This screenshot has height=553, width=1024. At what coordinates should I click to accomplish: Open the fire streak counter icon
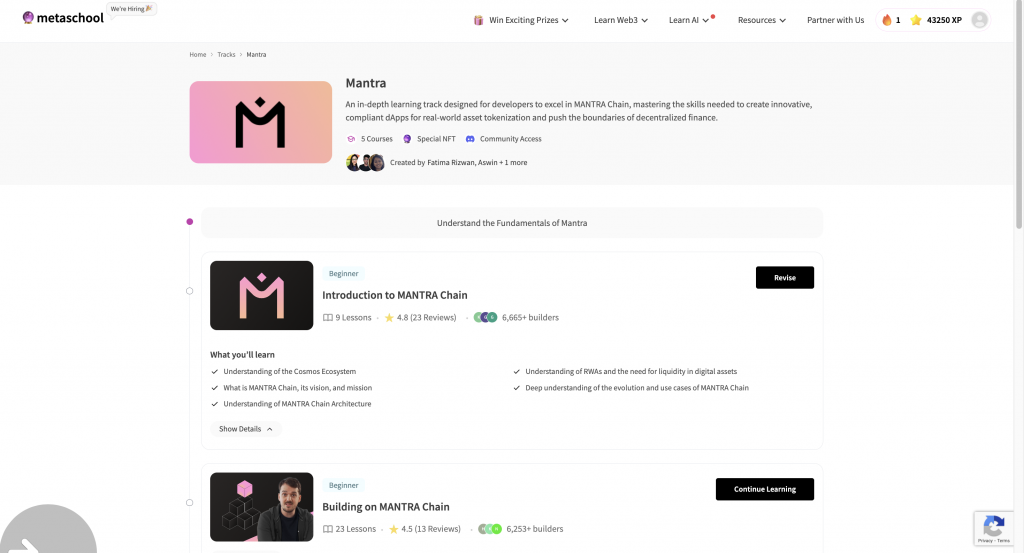coord(887,20)
